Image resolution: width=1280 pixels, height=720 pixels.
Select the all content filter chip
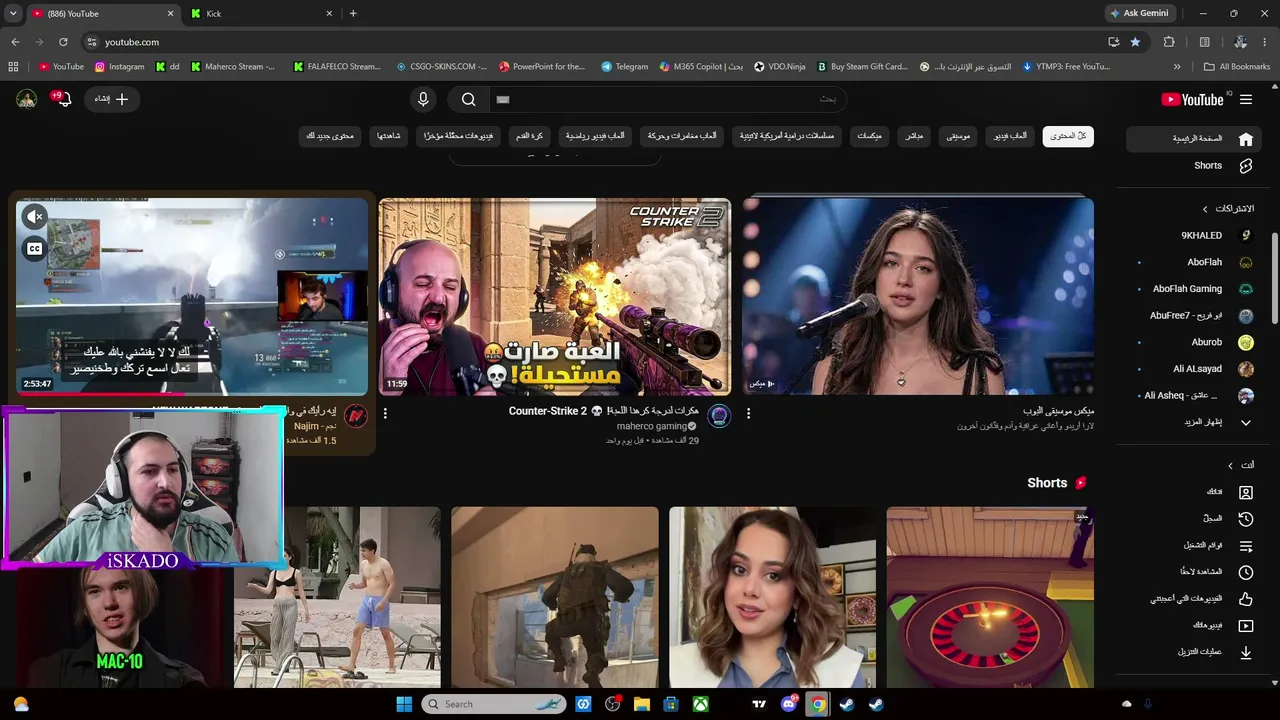[1068, 136]
